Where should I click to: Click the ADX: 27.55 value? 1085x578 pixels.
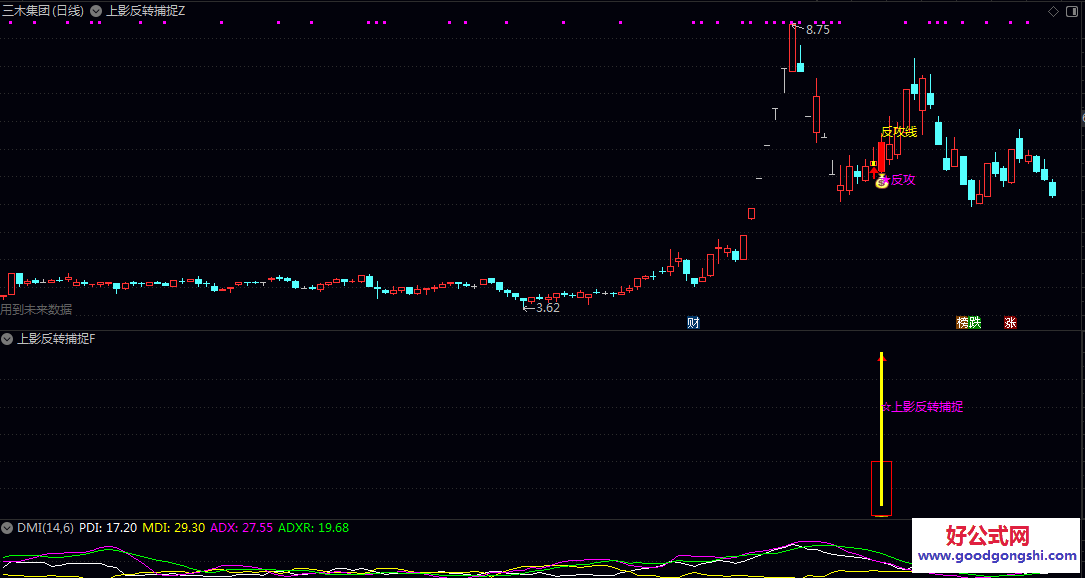click(241, 527)
